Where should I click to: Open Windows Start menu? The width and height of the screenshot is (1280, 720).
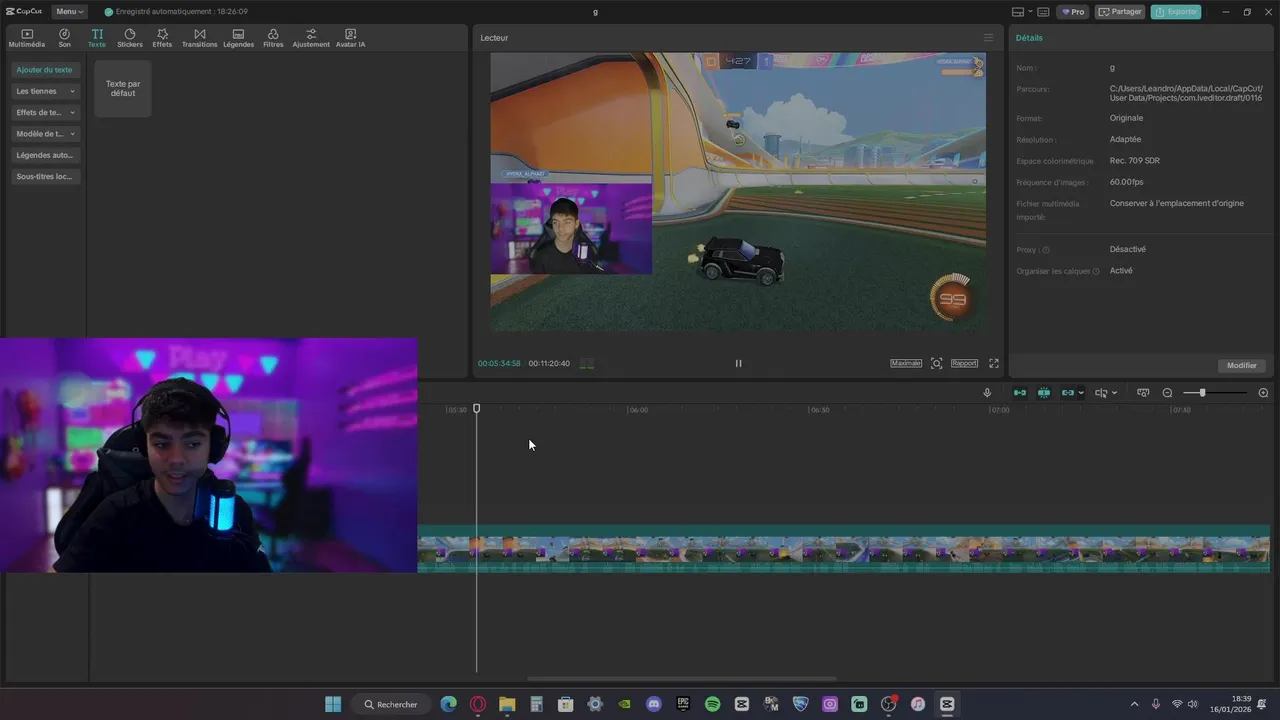(x=333, y=704)
